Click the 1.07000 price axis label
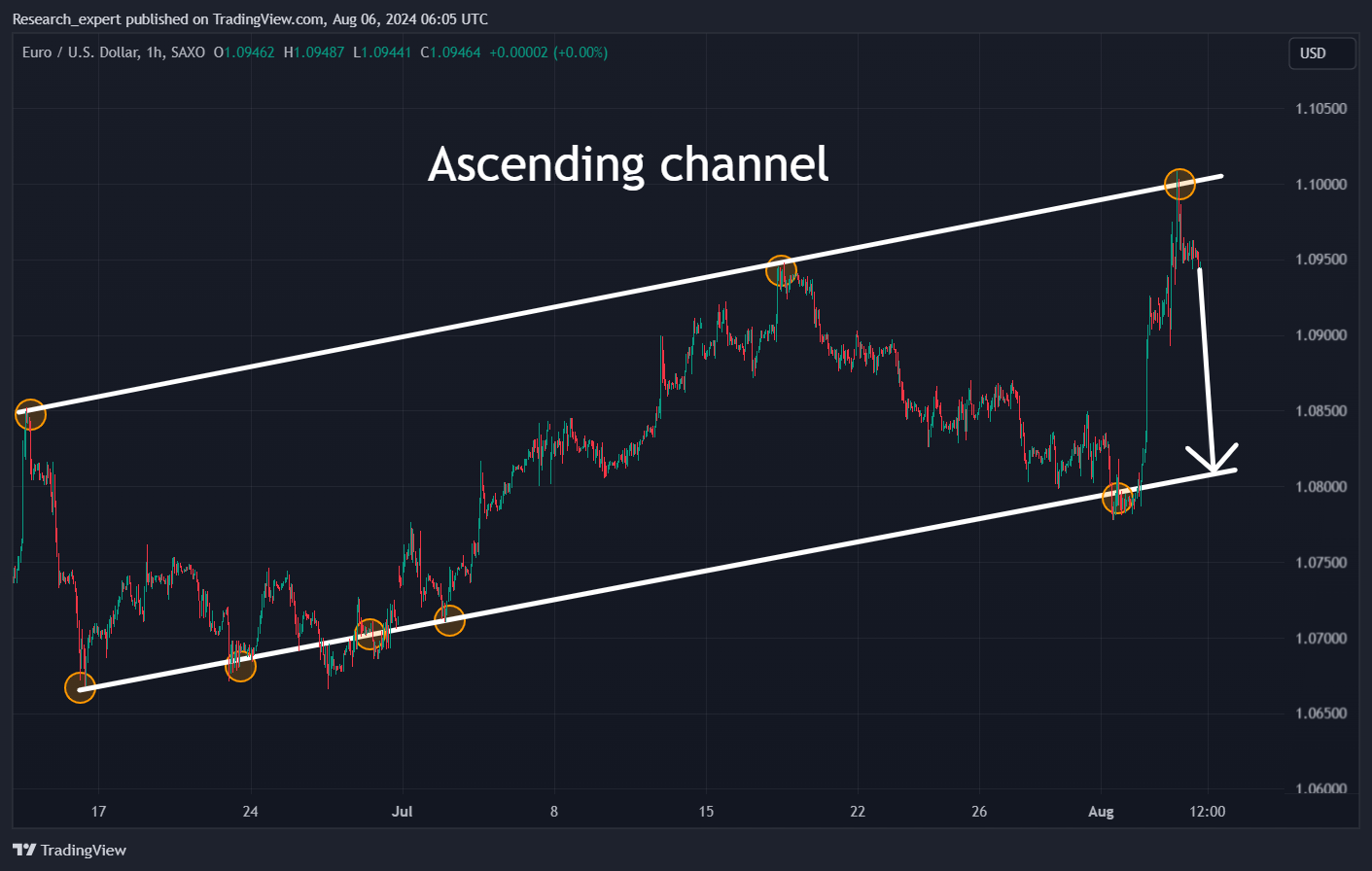Viewport: 1372px width, 871px height. pos(1321,639)
